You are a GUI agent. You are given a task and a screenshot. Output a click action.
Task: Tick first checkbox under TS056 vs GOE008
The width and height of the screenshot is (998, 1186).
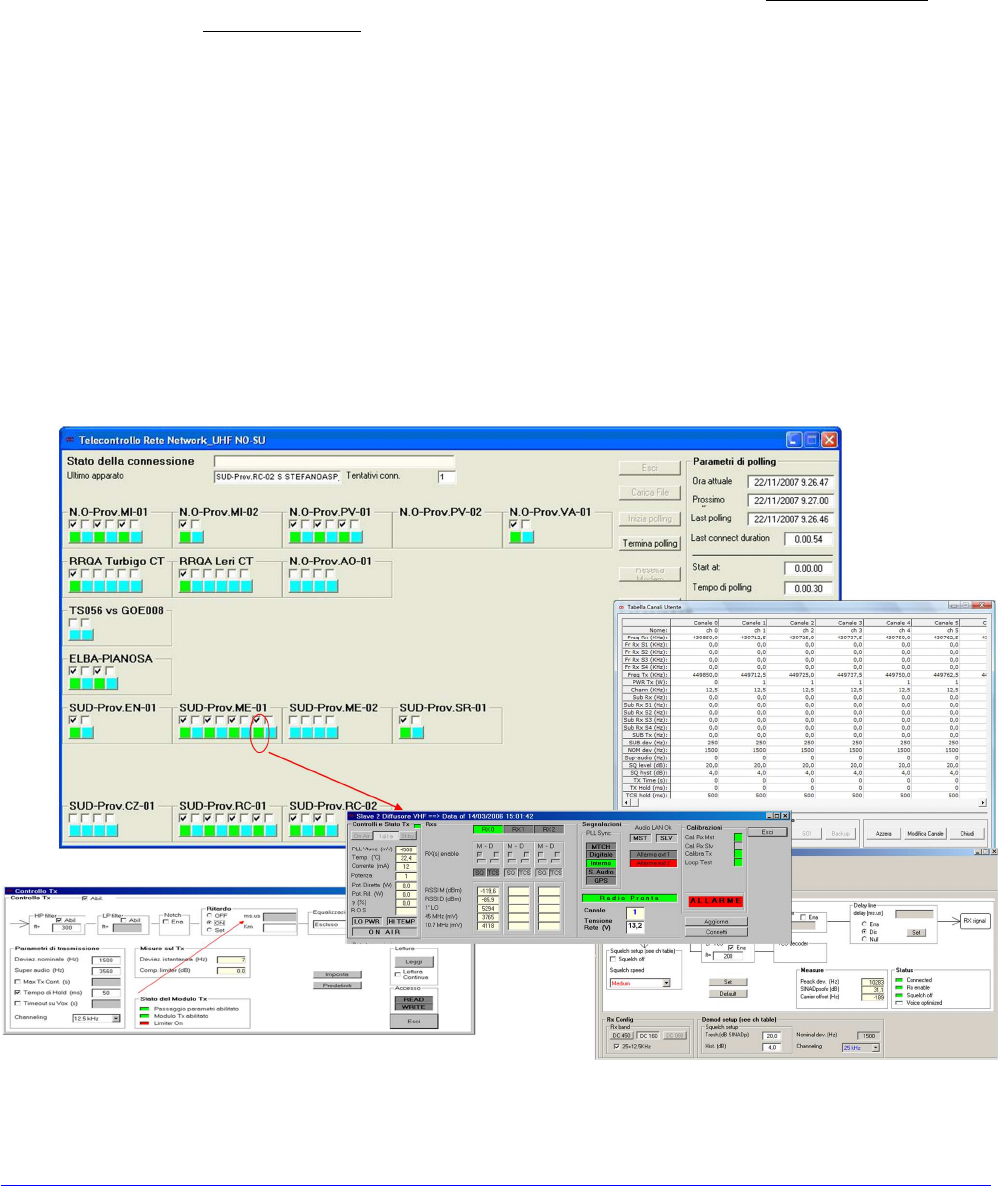pos(73,622)
